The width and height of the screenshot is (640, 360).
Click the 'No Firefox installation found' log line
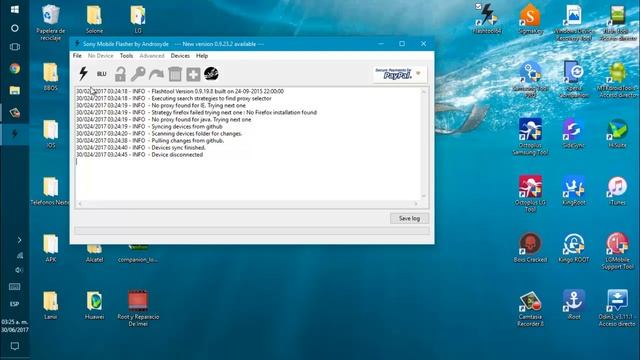196,112
